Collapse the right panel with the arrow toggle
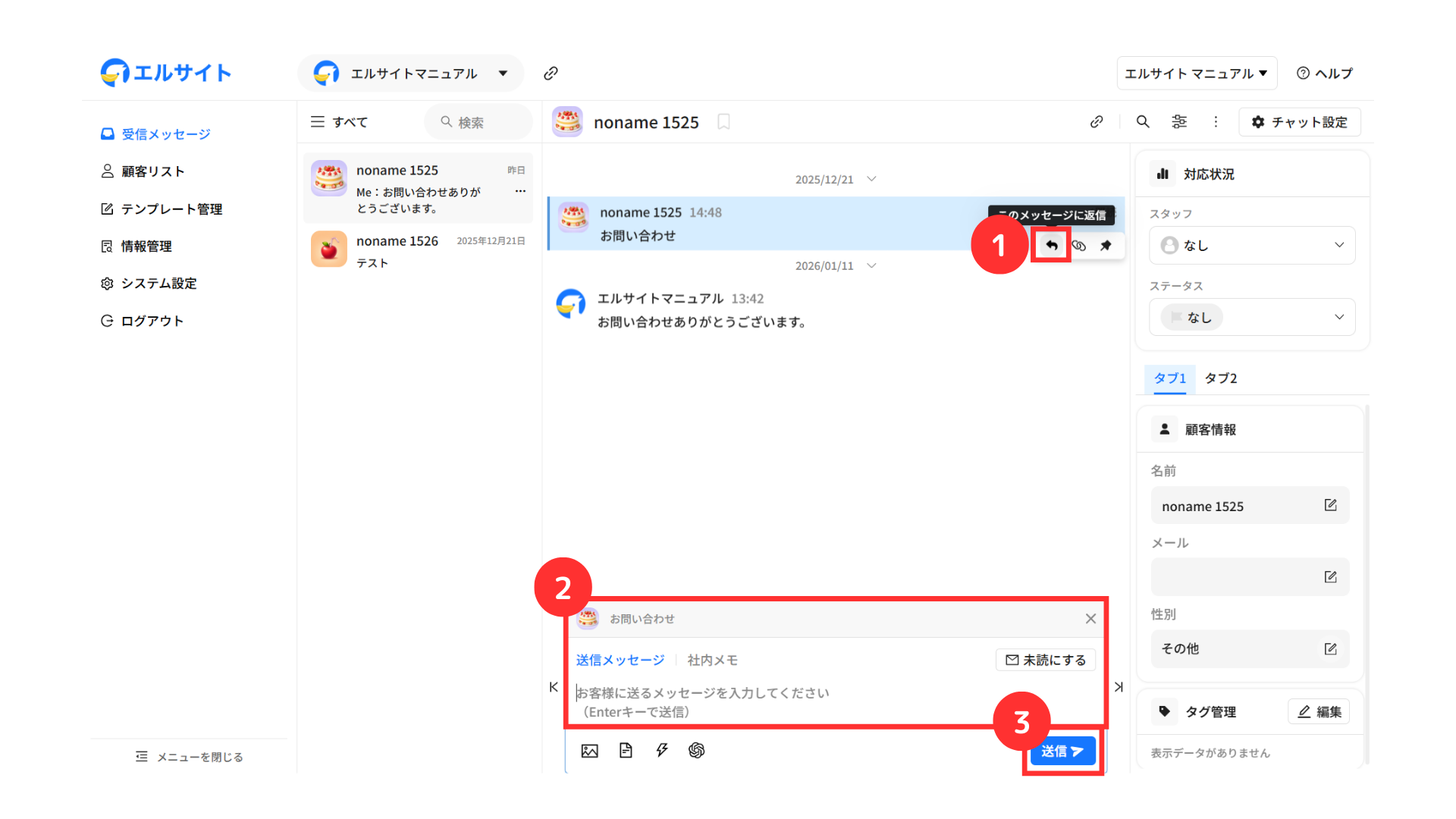1456x819 pixels. (x=1119, y=687)
